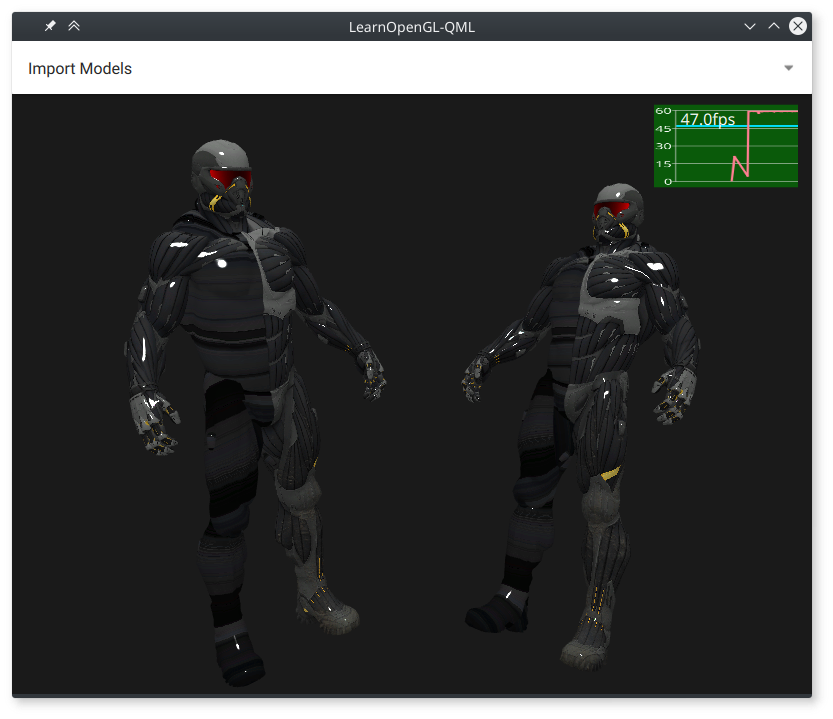Pin the LearnOpenGL-QML window

[50, 26]
